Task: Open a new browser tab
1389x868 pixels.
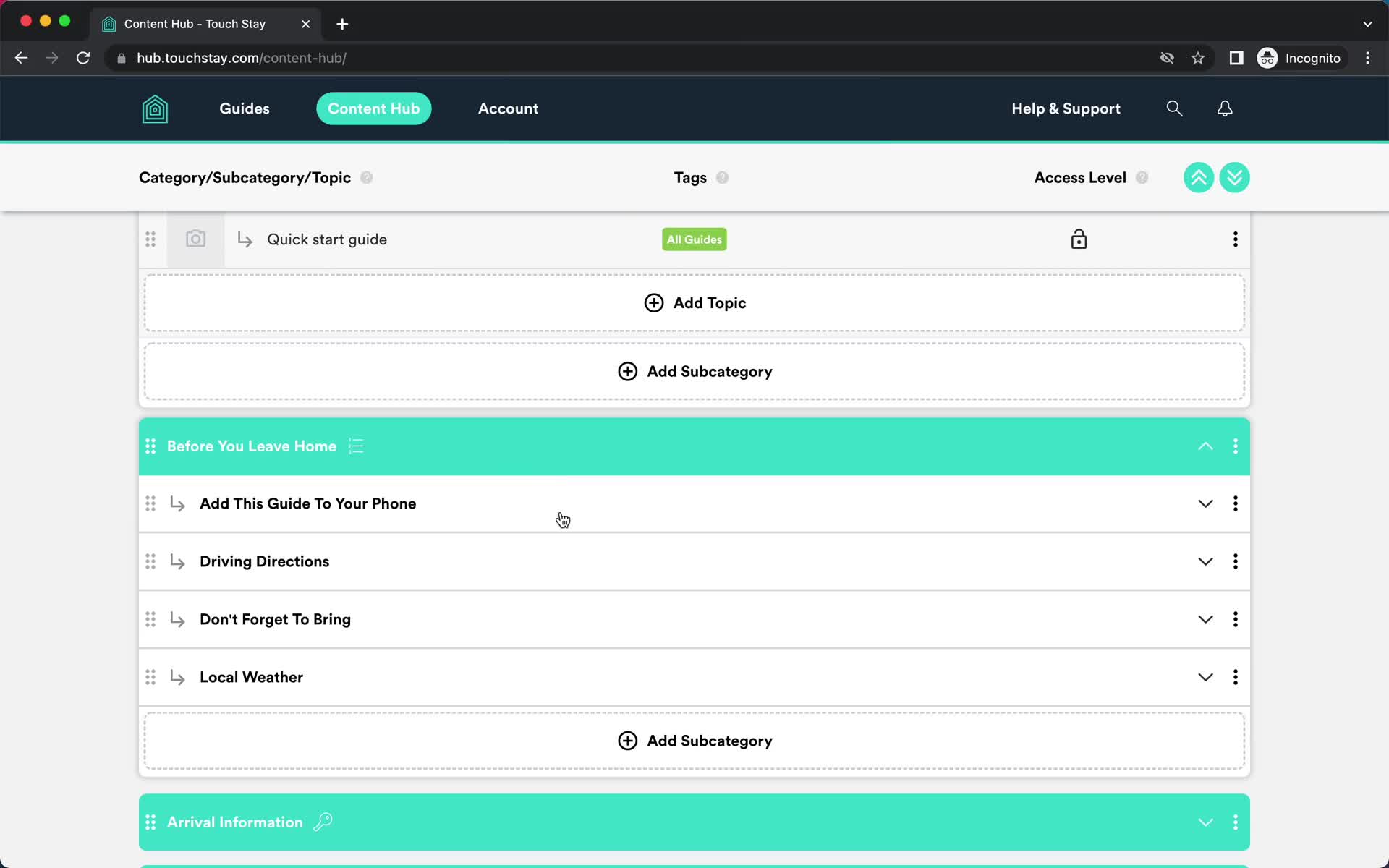Action: pyautogui.click(x=342, y=24)
